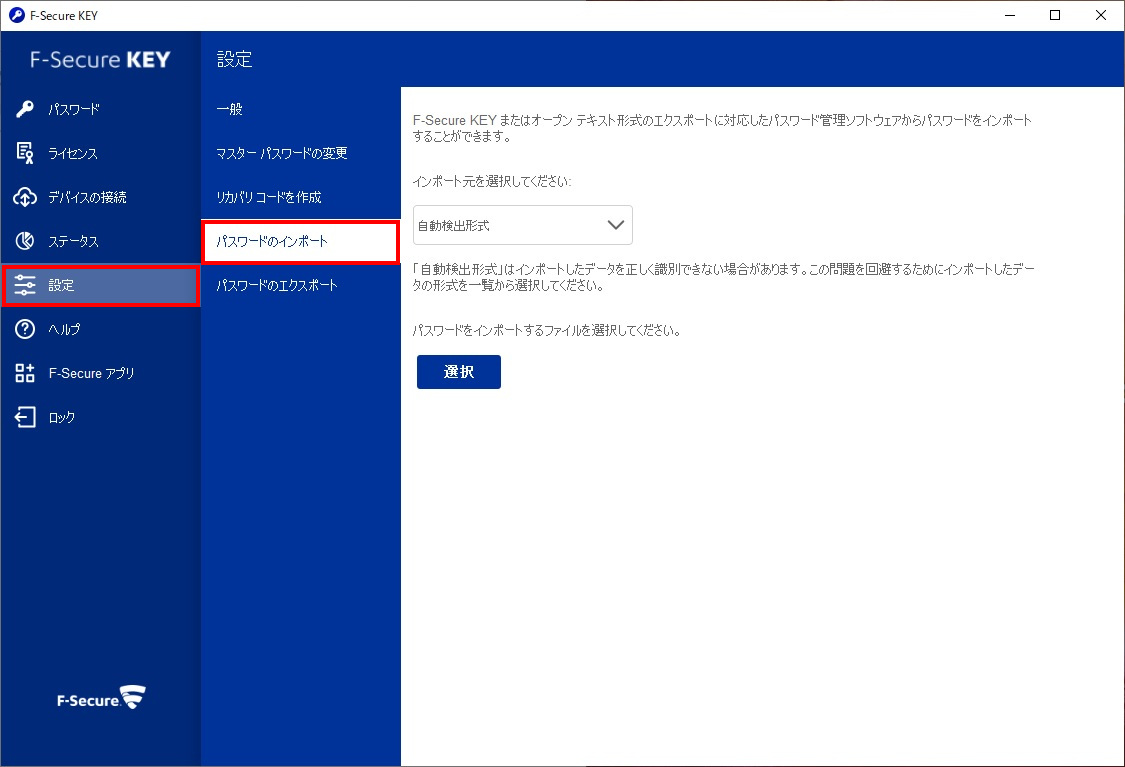This screenshot has height=767, width=1125.
Task: Click the sliders icon for 設定
Action: (26, 286)
